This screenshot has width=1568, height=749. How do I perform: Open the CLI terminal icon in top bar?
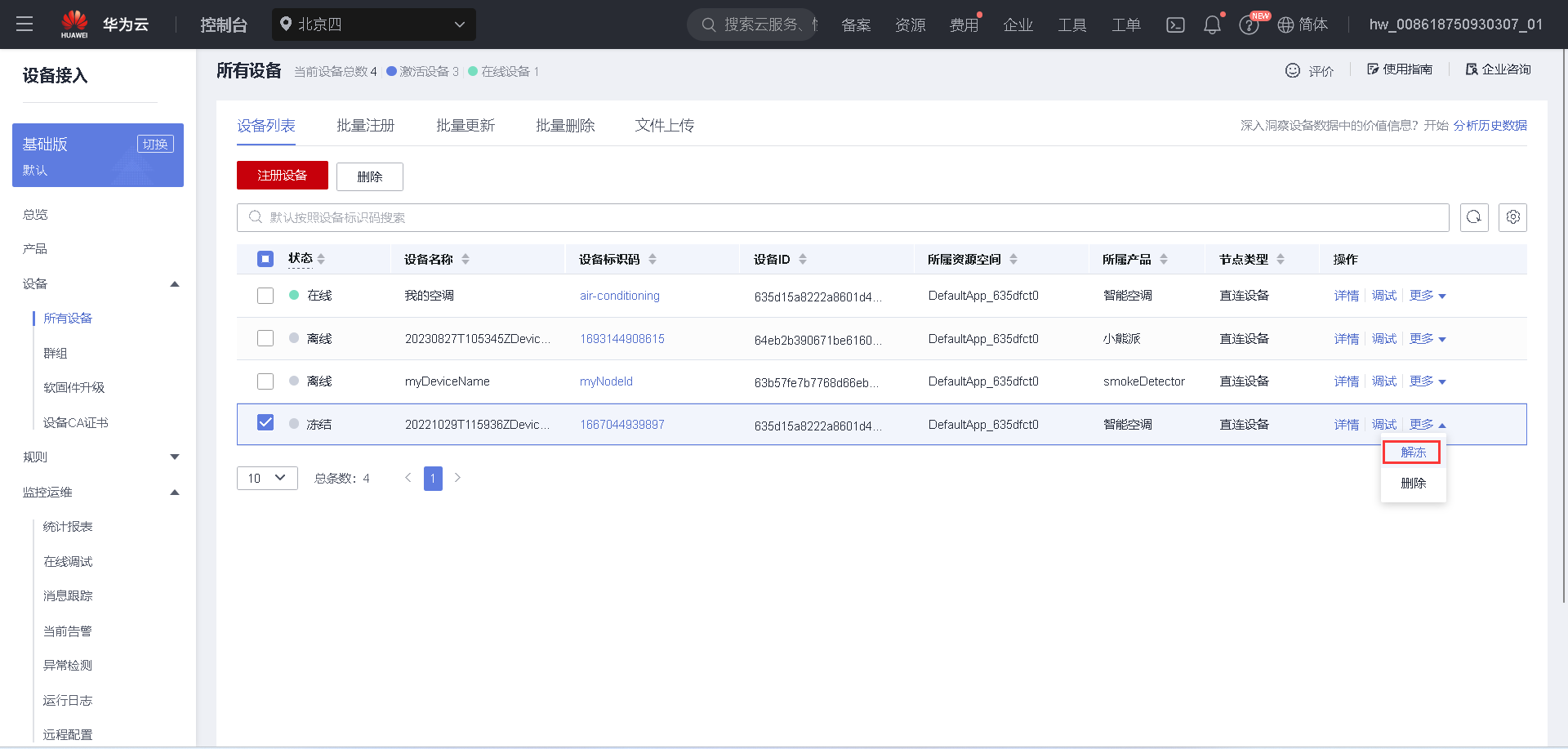(1175, 25)
